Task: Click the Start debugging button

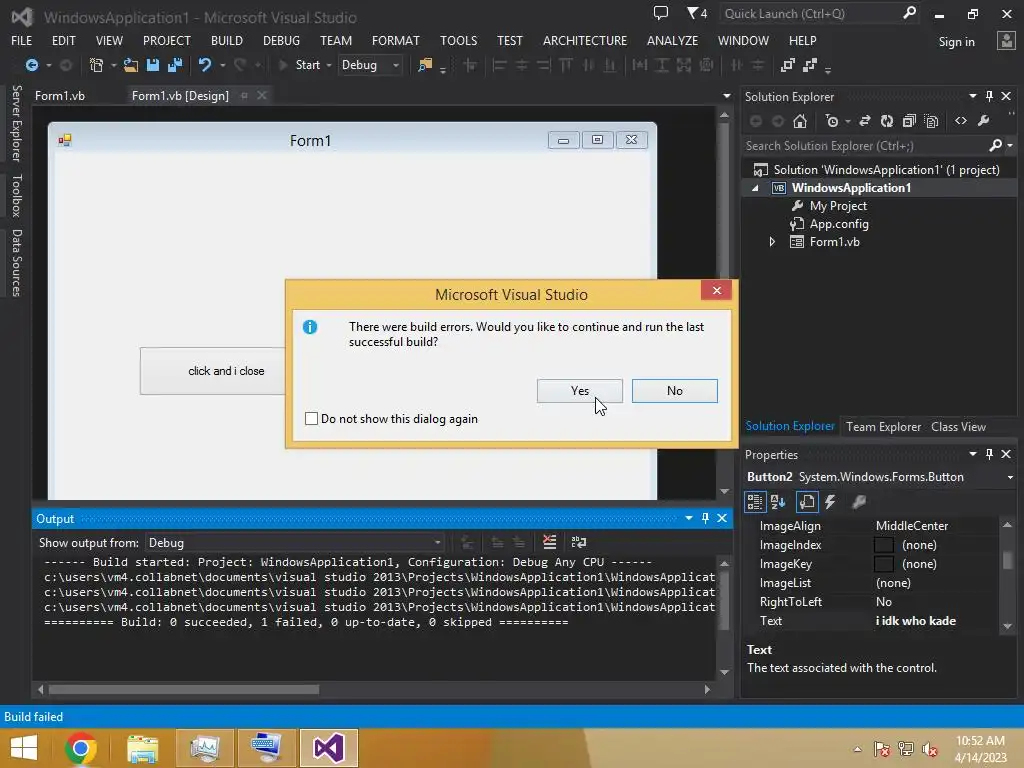Action: coord(300,65)
